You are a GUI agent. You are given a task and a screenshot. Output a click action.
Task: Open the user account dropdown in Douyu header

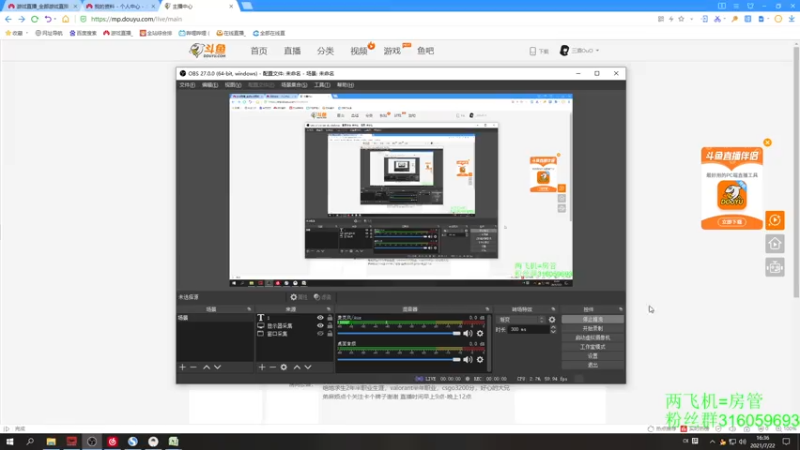[x=579, y=51]
